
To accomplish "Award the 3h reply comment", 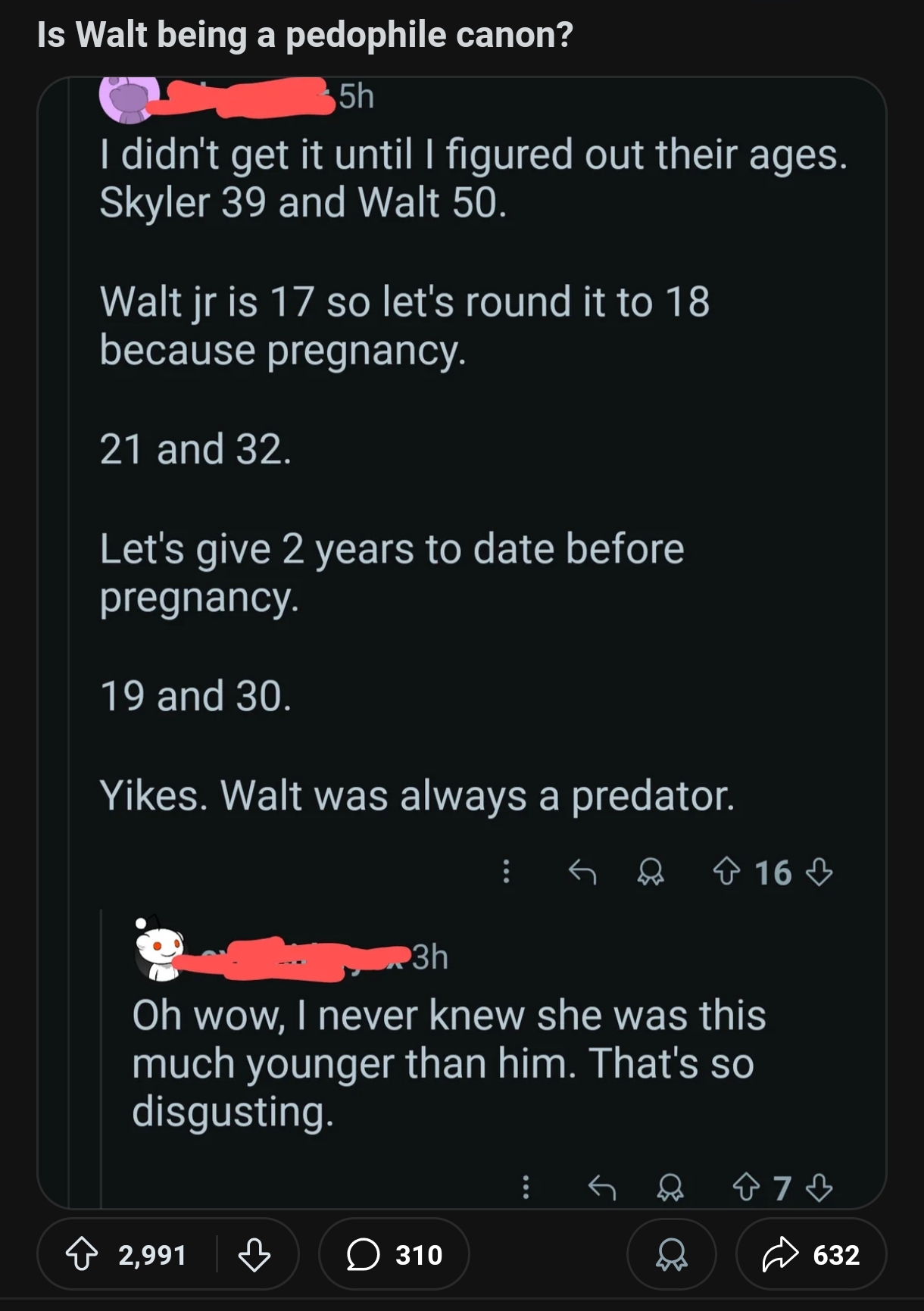I will click(x=670, y=1187).
